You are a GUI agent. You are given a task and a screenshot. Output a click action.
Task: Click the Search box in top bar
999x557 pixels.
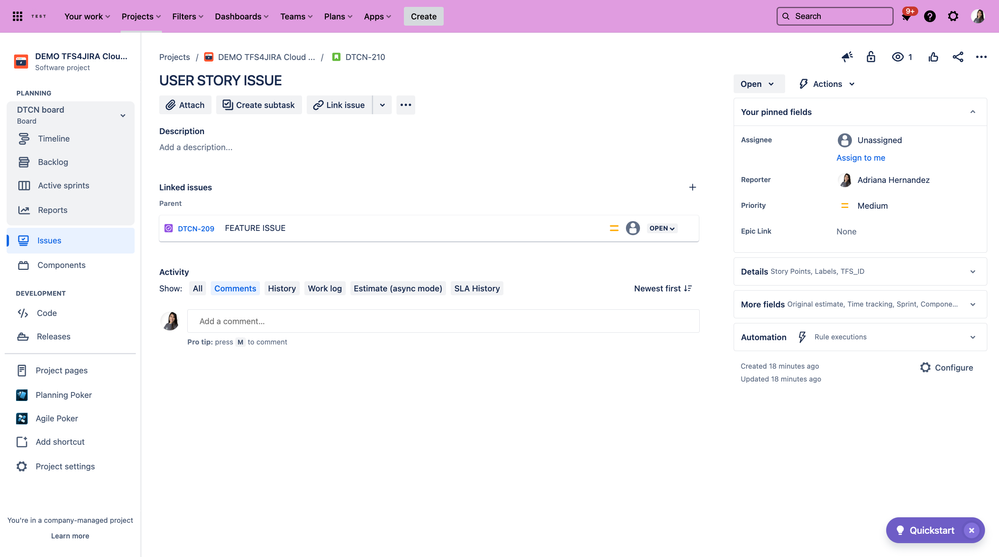point(835,16)
